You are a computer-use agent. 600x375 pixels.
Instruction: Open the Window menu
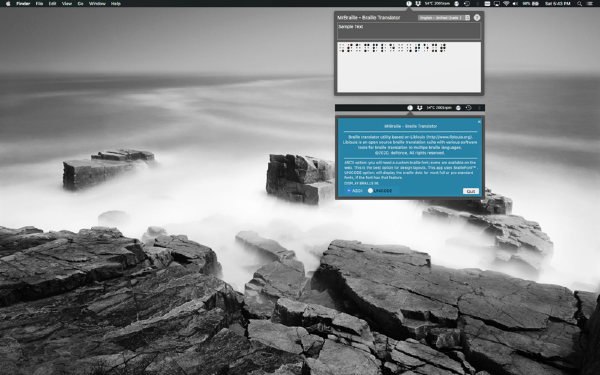pyautogui.click(x=97, y=3)
